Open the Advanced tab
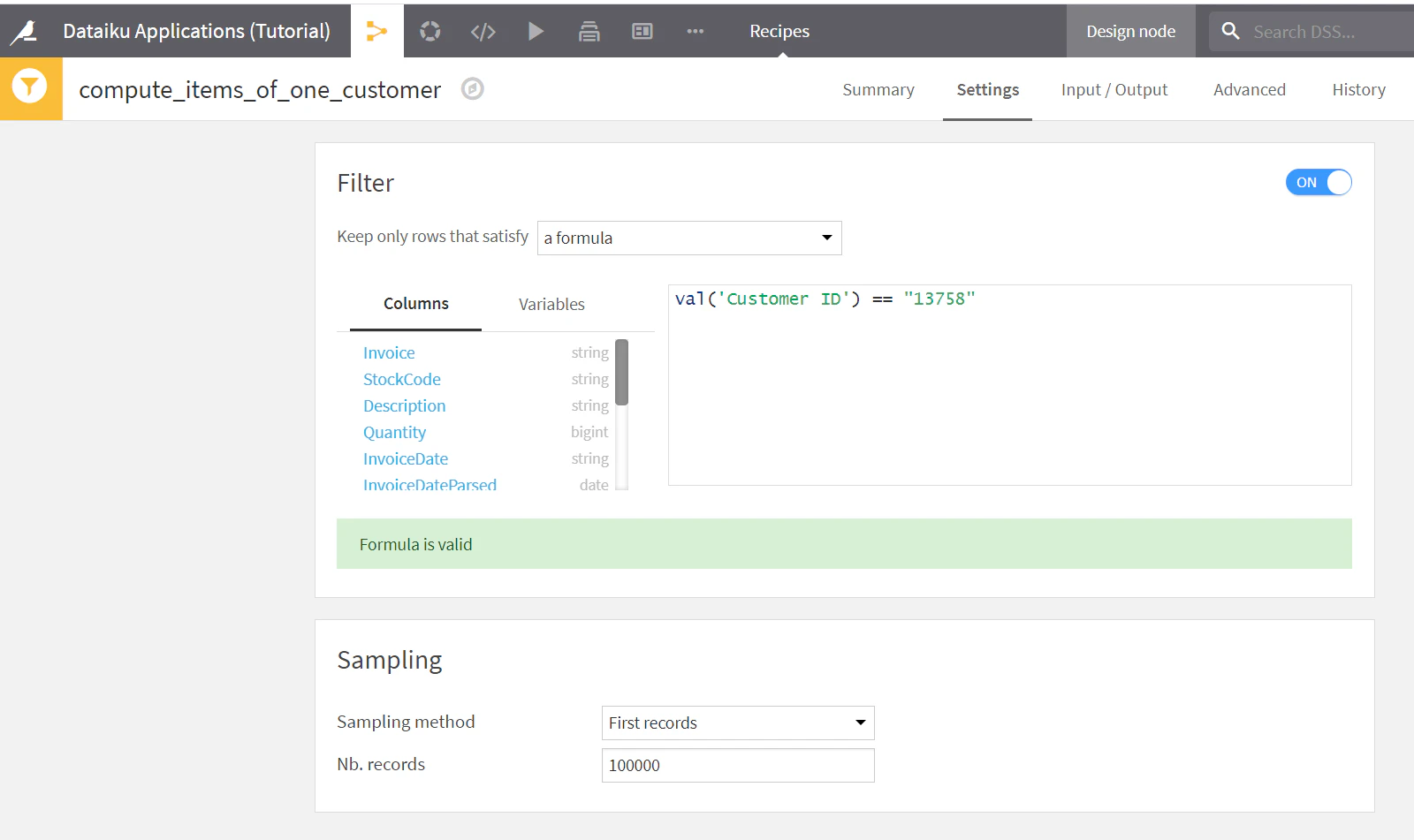 (x=1250, y=89)
